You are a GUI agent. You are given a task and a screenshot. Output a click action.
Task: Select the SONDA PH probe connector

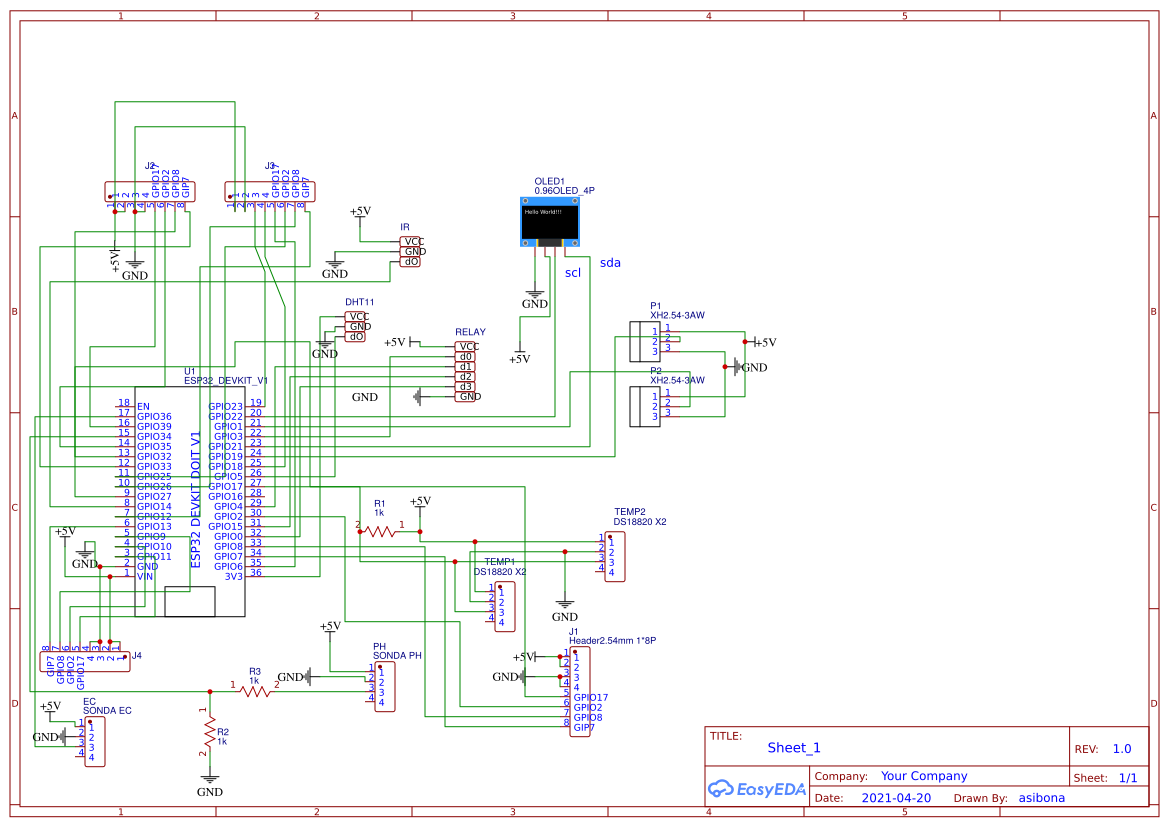(383, 689)
